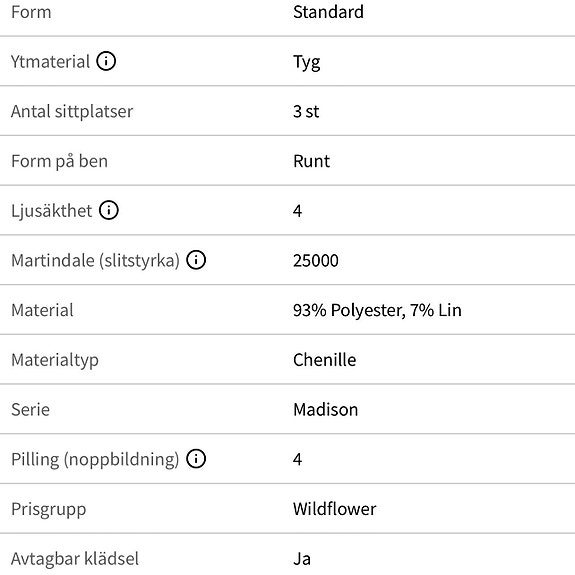Select the Wildflower prisgrupp value
The image size is (575, 575).
tap(334, 509)
